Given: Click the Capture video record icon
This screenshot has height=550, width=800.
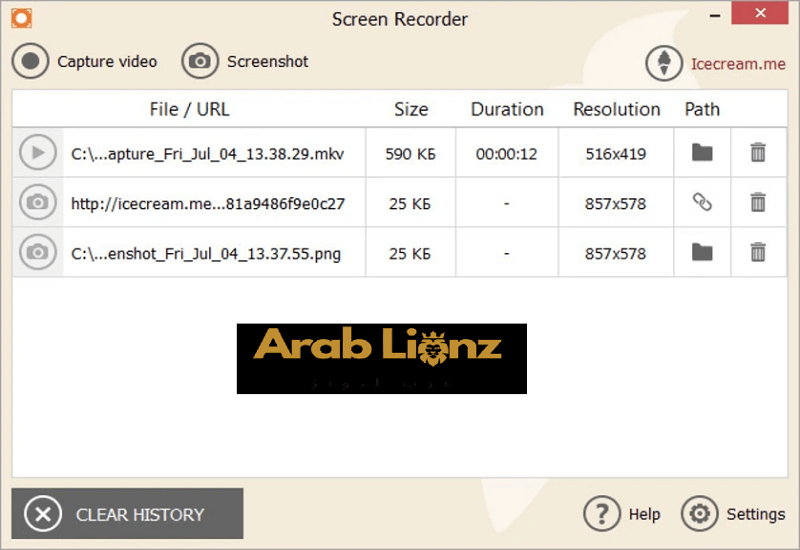Looking at the screenshot, I should click(x=31, y=61).
